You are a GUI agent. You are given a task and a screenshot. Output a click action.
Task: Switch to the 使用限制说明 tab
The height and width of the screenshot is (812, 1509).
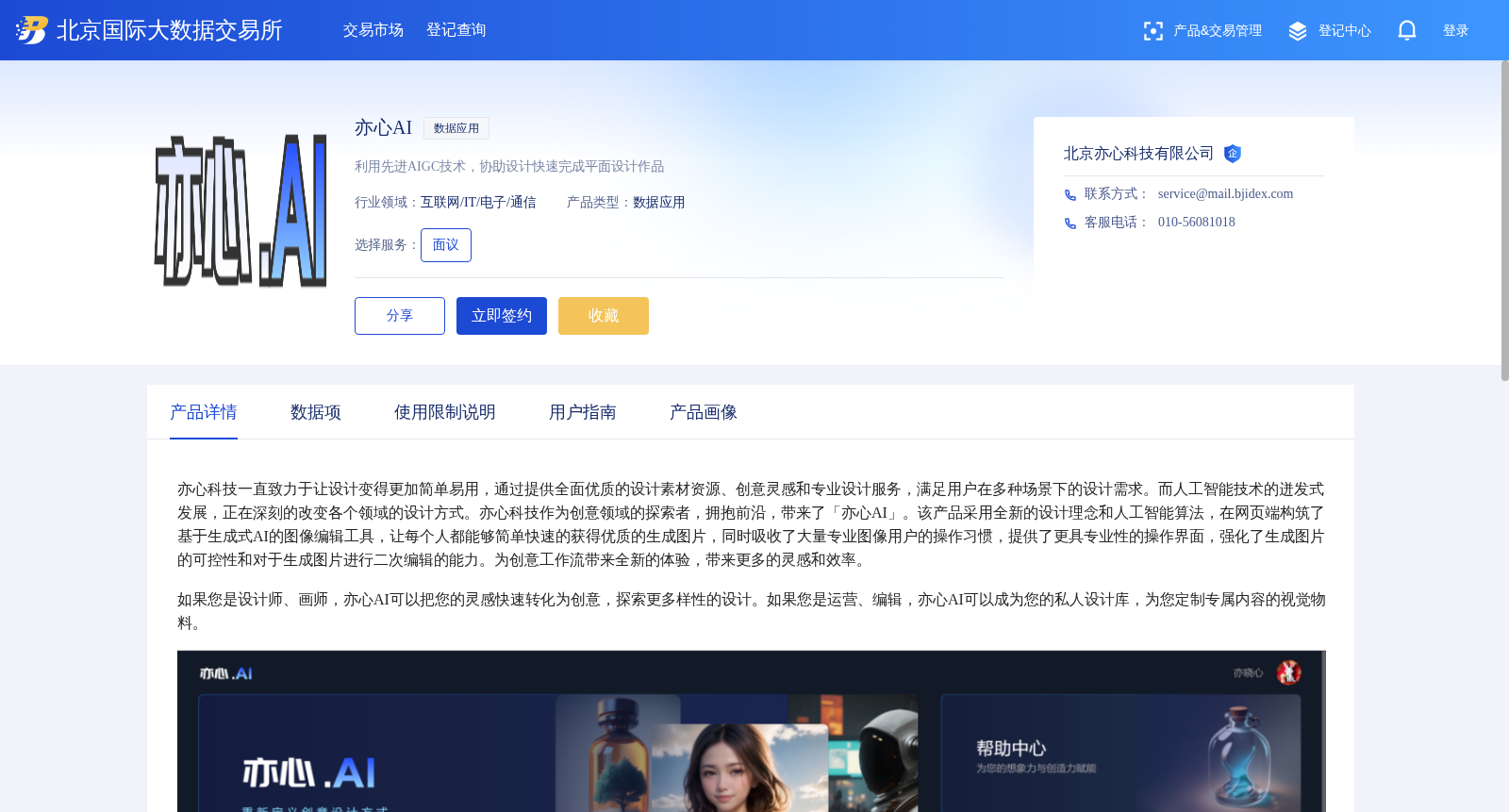(445, 412)
